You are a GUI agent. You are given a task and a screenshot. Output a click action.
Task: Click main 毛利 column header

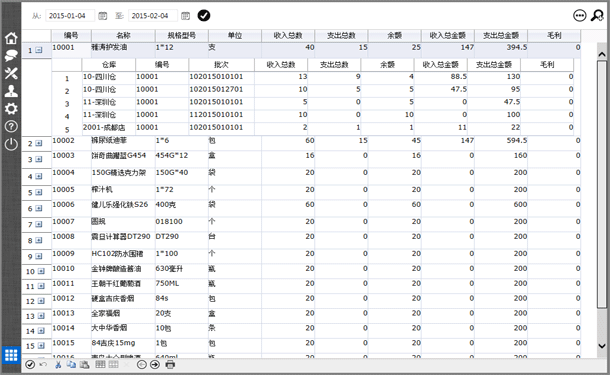(554, 35)
